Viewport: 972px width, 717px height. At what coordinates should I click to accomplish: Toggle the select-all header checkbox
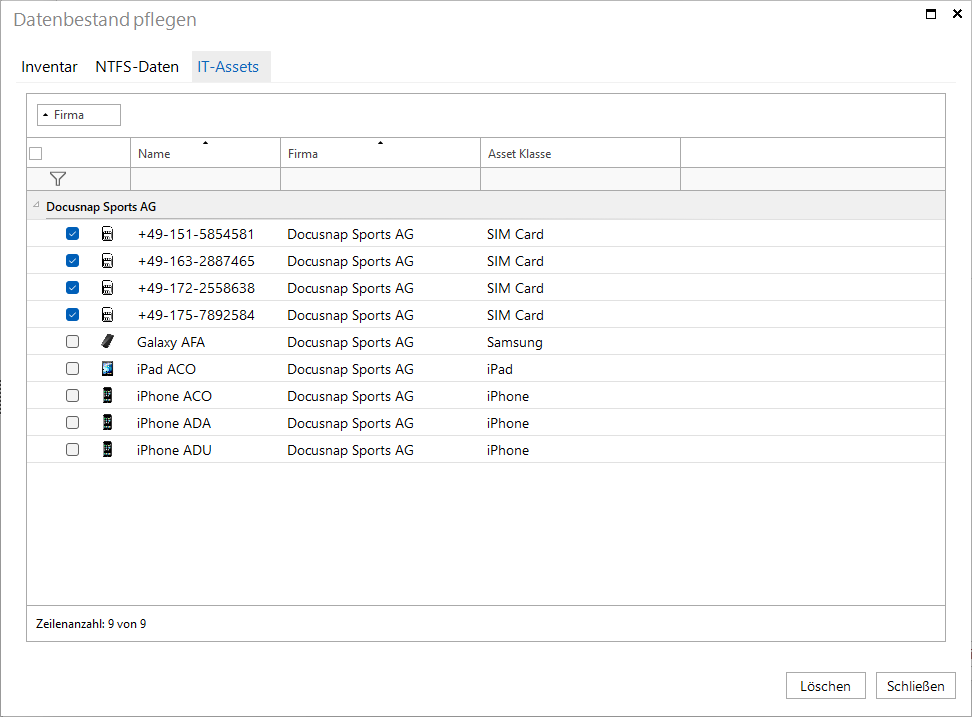(36, 153)
